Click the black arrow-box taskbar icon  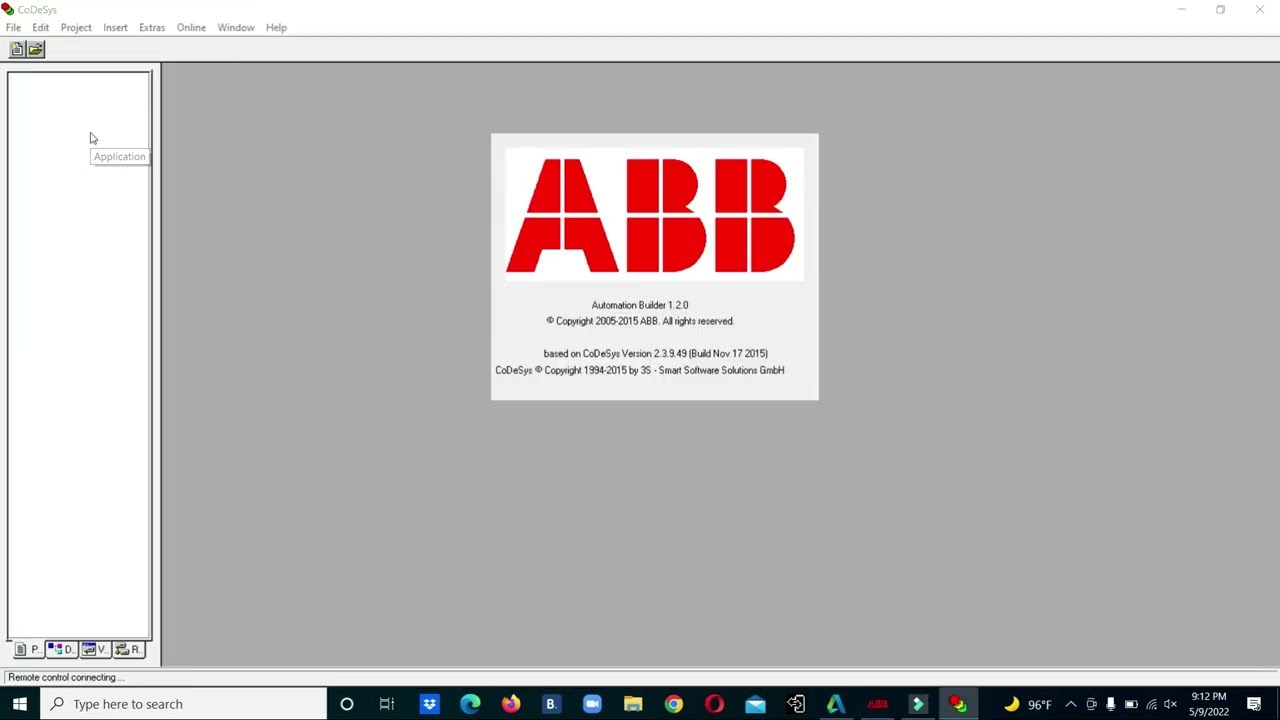796,704
